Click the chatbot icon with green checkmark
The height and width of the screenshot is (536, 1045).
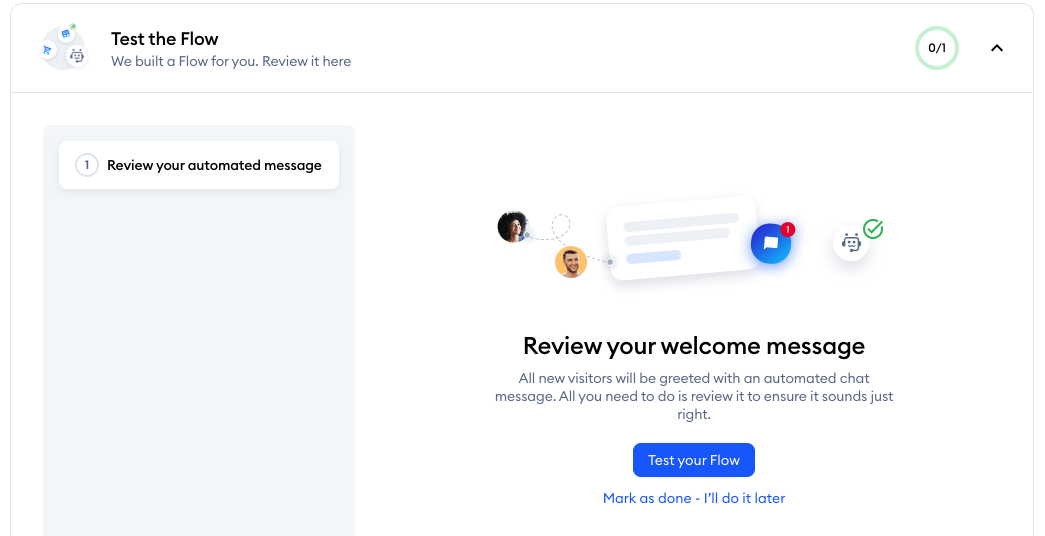click(851, 243)
